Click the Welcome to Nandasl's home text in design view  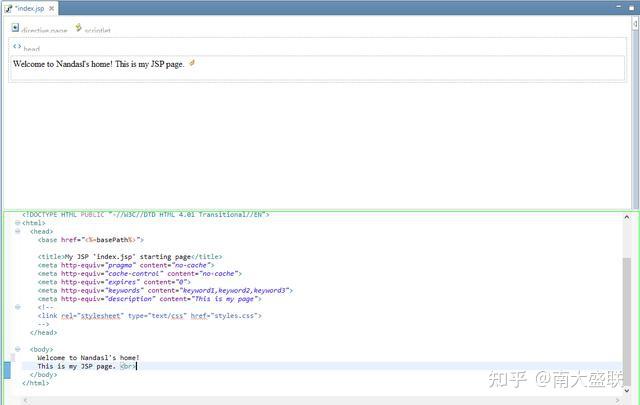coord(63,64)
